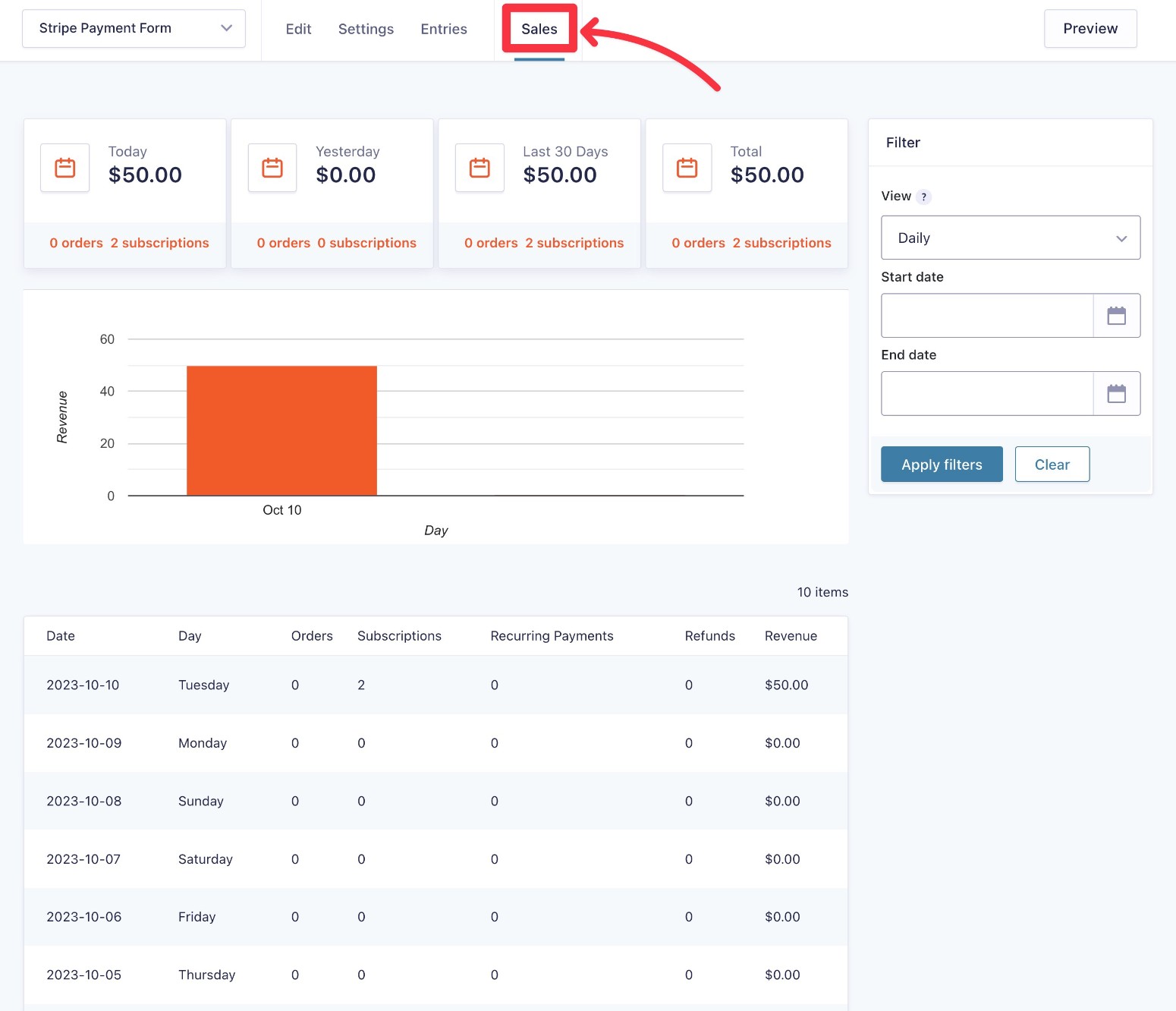The height and width of the screenshot is (1011, 1176).
Task: Click the $50.00 revenue cell for Tuesday
Action: (786, 685)
